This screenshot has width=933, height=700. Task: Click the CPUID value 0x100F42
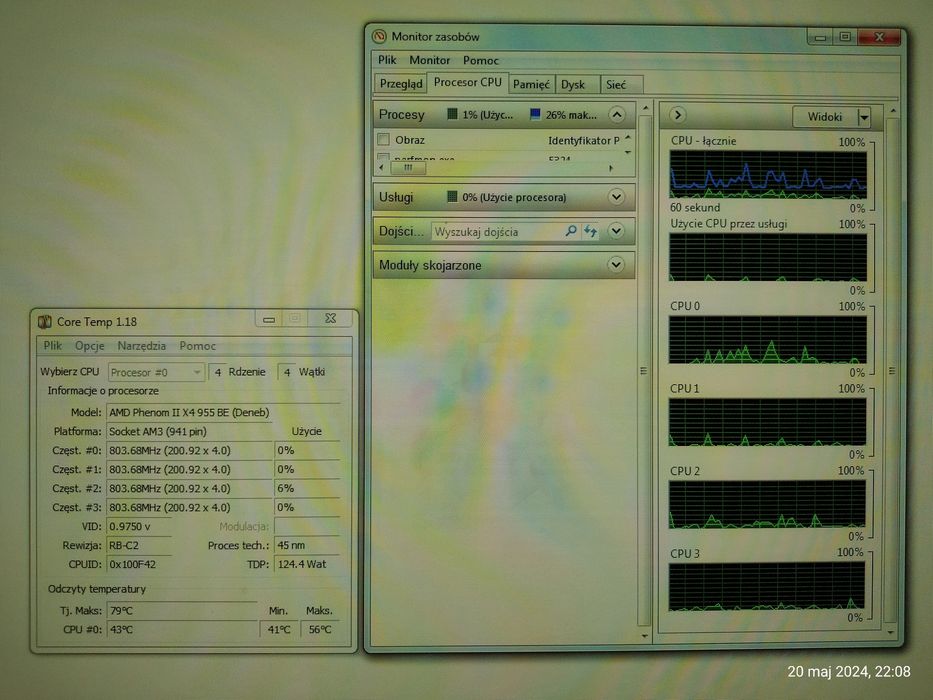pyautogui.click(x=139, y=564)
